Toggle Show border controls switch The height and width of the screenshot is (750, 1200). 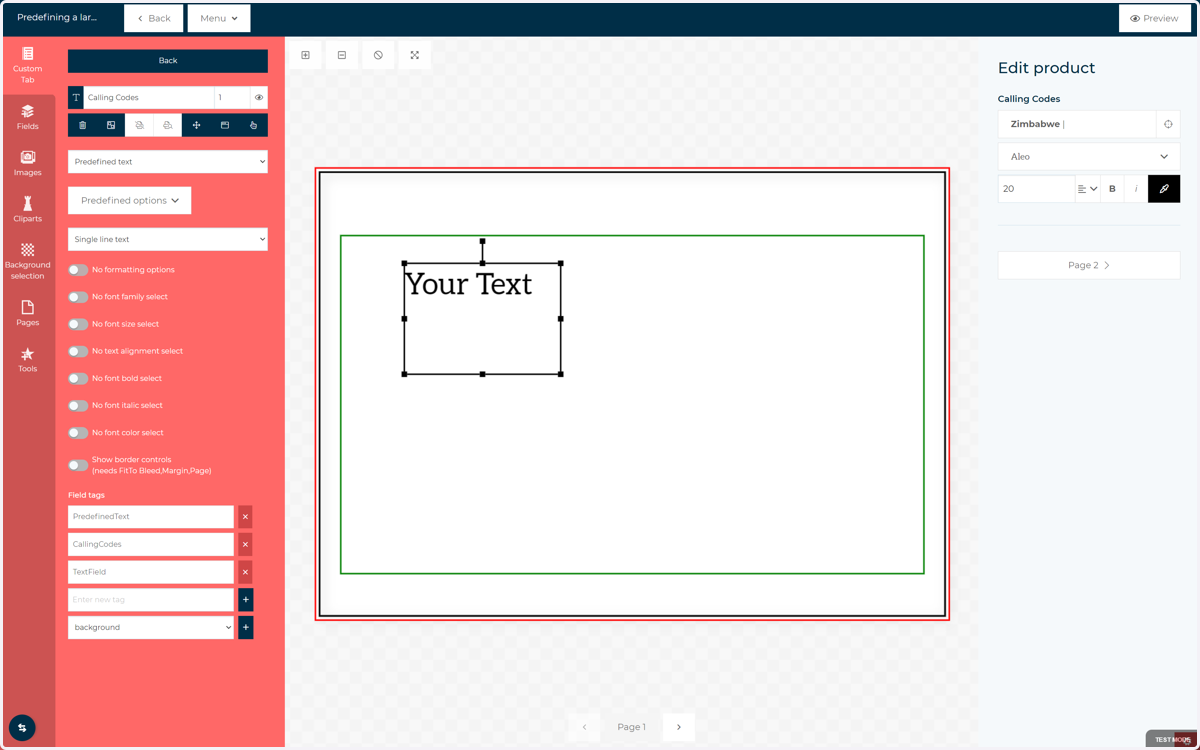point(78,465)
